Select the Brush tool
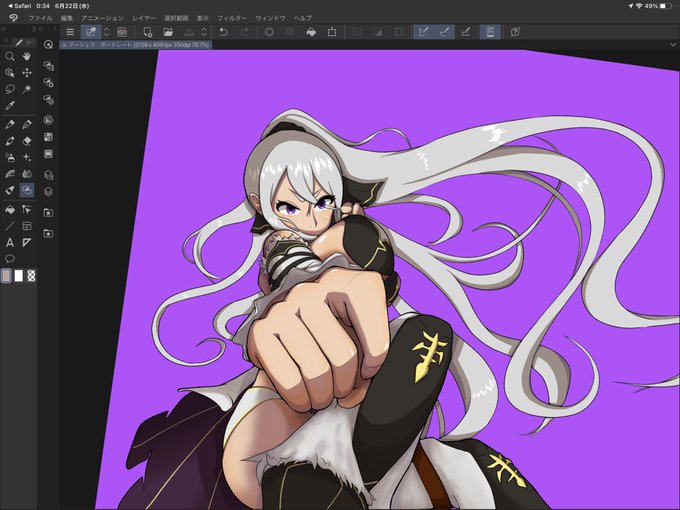Image resolution: width=680 pixels, height=510 pixels. [x=10, y=141]
